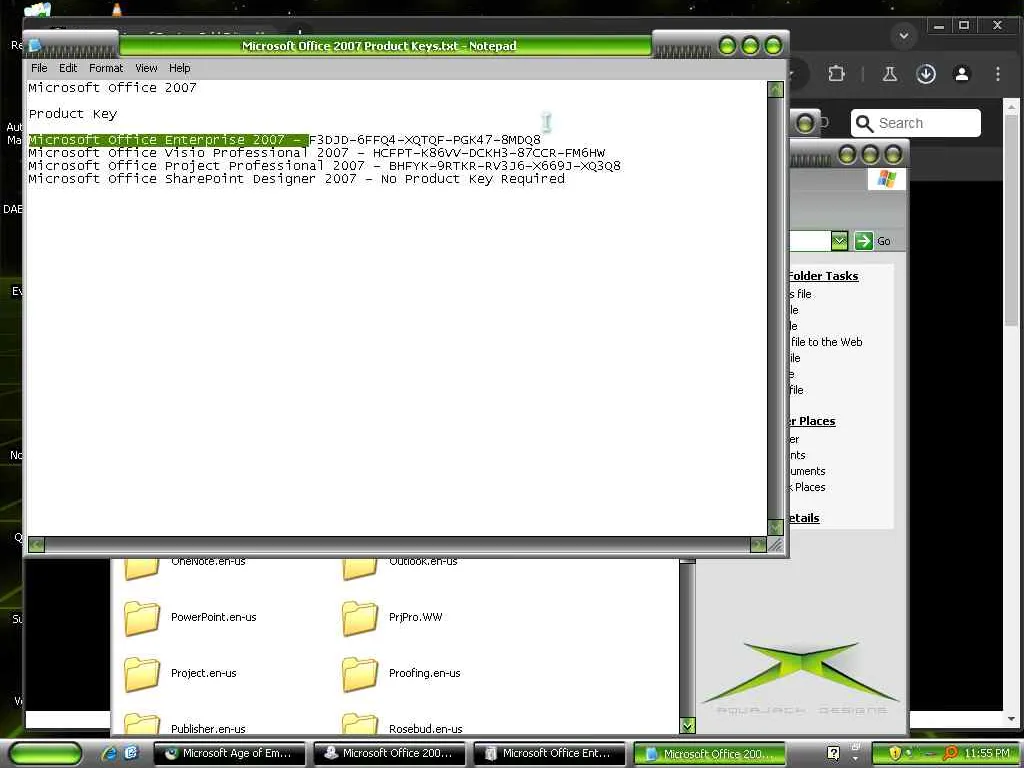This screenshot has width=1024, height=768.
Task: Collapse the Other Places panel header
Action: pos(812,421)
